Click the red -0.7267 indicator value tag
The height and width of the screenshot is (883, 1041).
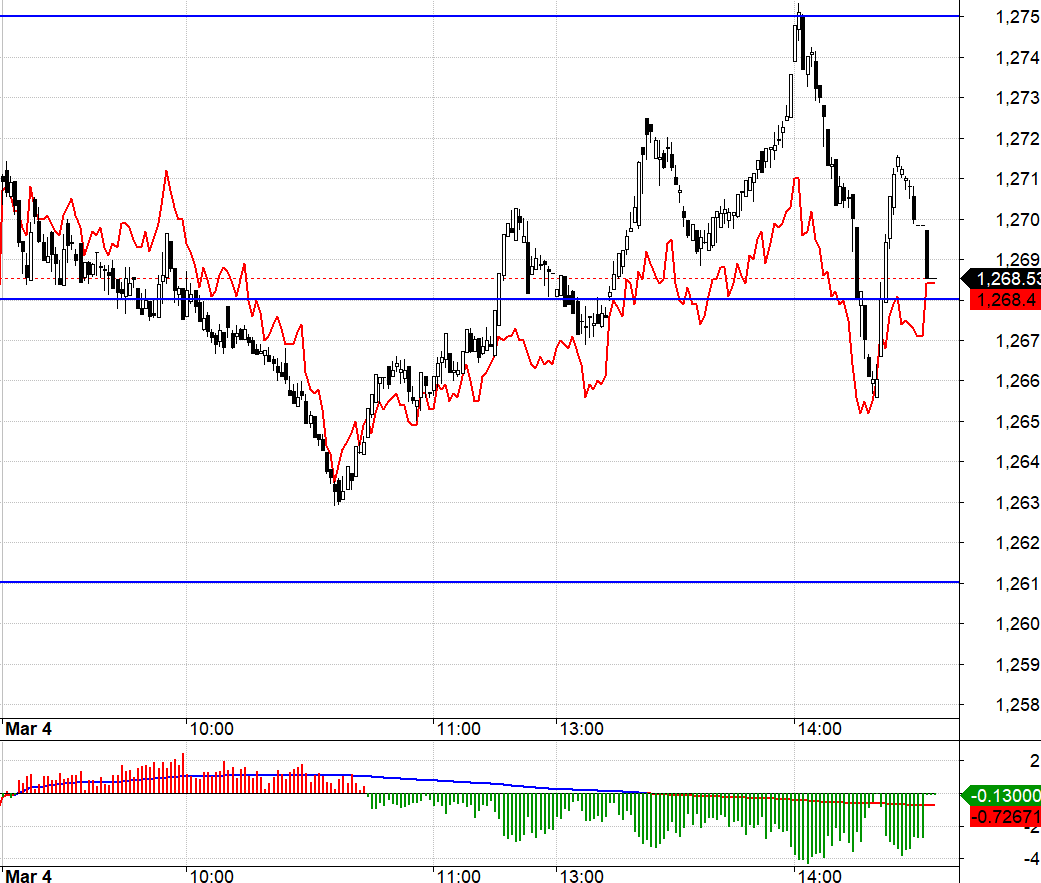click(1003, 818)
